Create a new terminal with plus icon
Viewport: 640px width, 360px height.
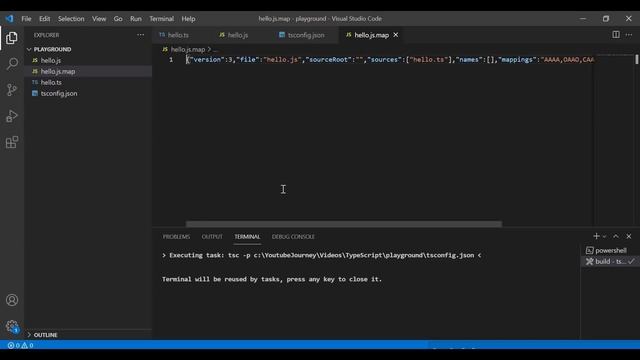pyautogui.click(x=596, y=236)
